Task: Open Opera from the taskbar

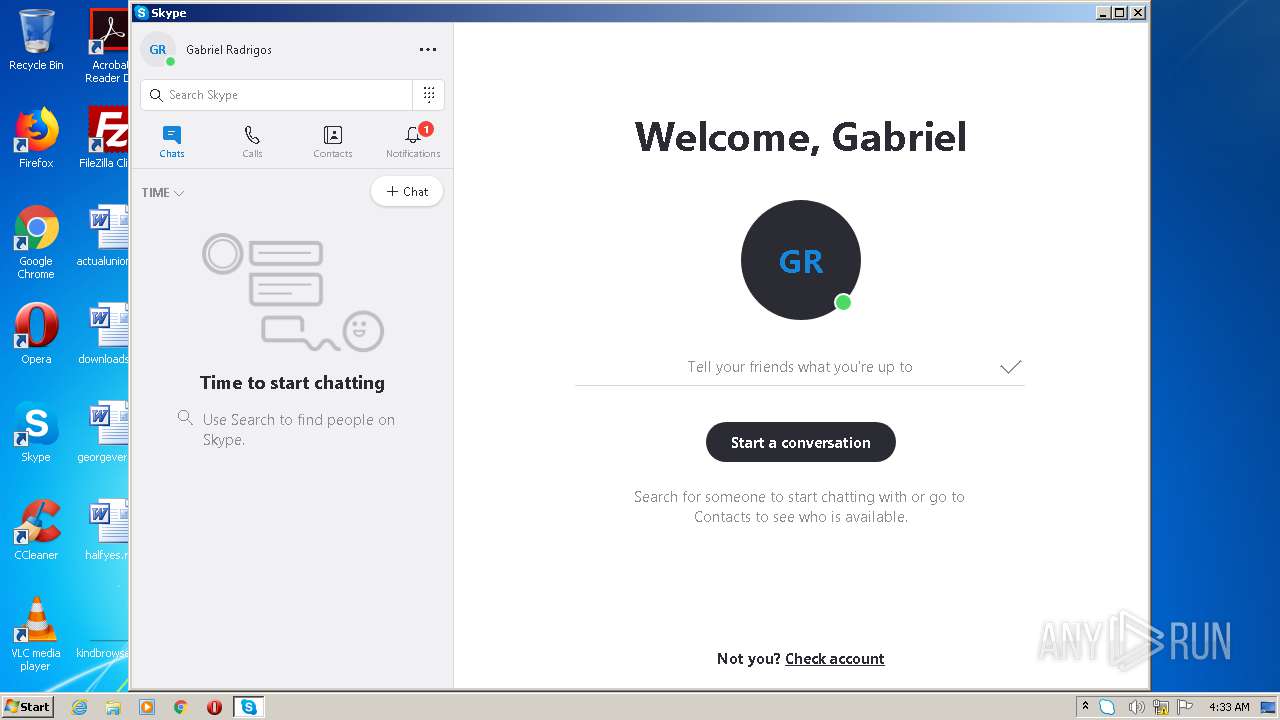Action: tap(214, 707)
